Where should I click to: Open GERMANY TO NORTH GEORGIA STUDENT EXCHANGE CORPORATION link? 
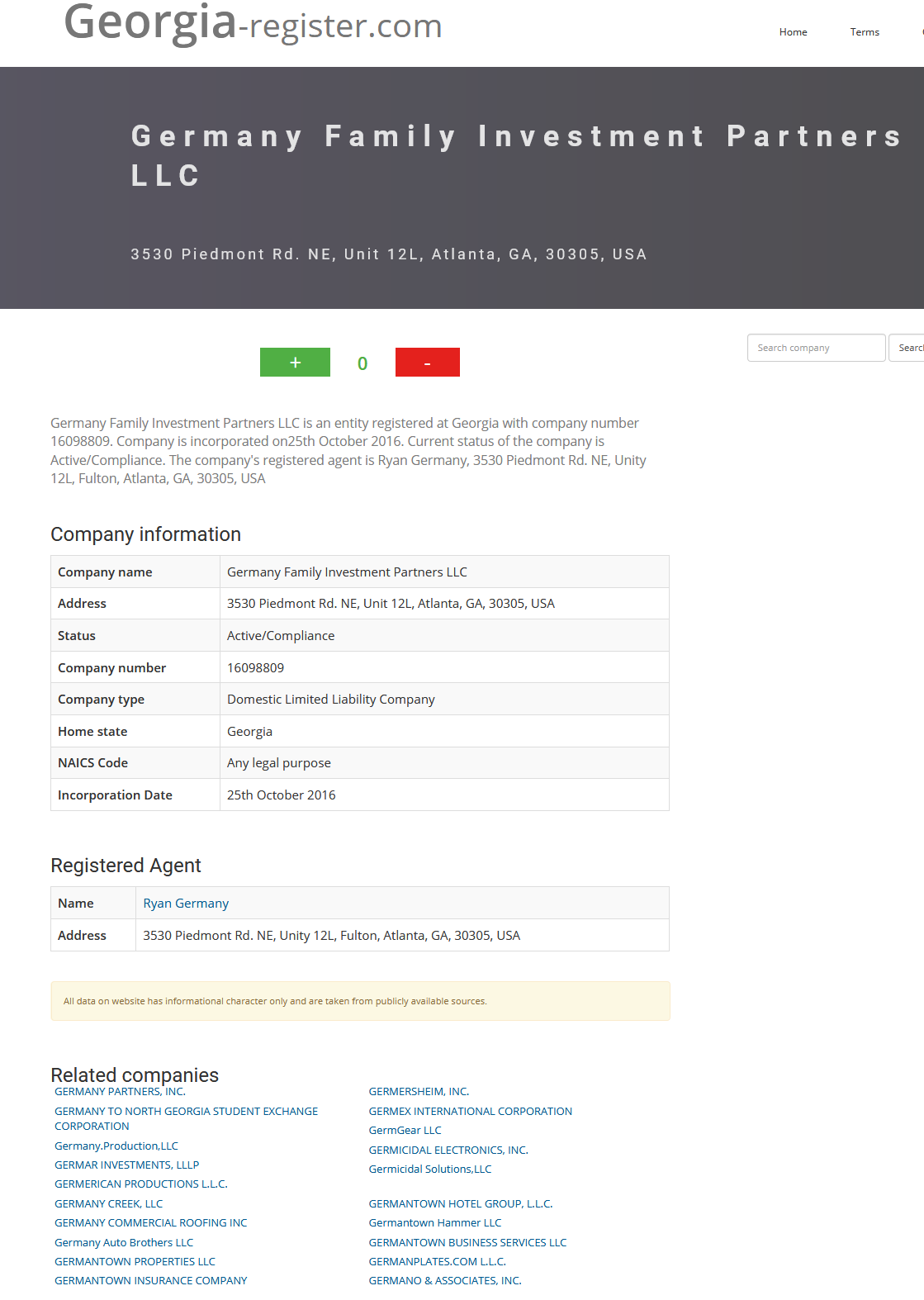(x=186, y=1119)
